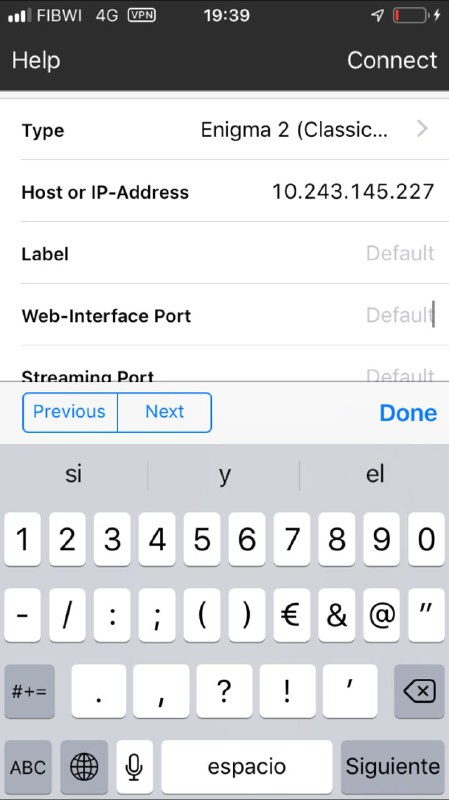The image size is (449, 800).
Task: Tap the VPN status indicator
Action: (x=141, y=15)
